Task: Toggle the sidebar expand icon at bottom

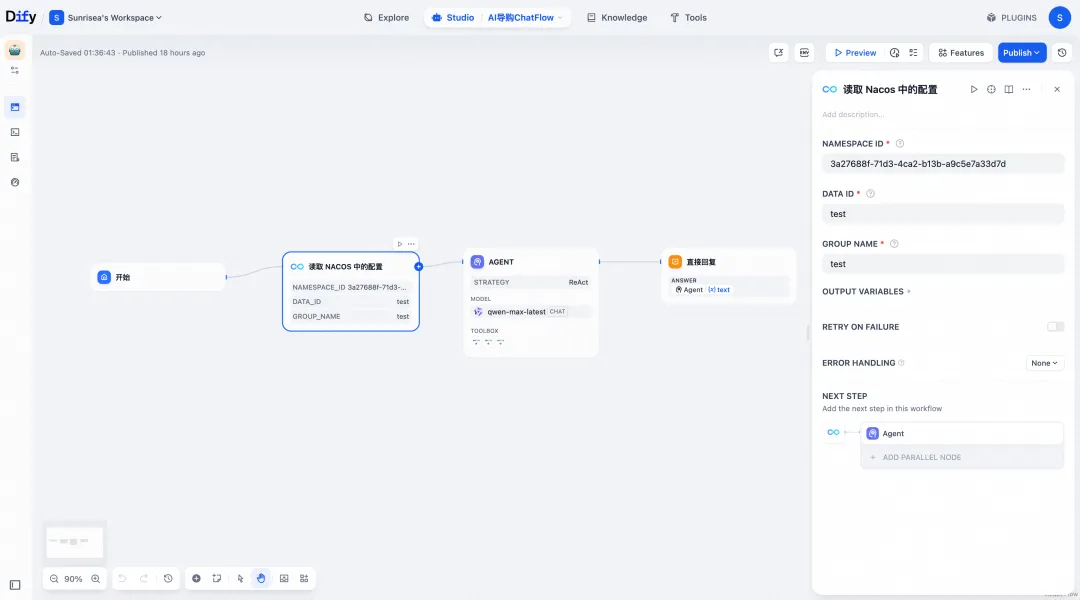Action: [14, 585]
